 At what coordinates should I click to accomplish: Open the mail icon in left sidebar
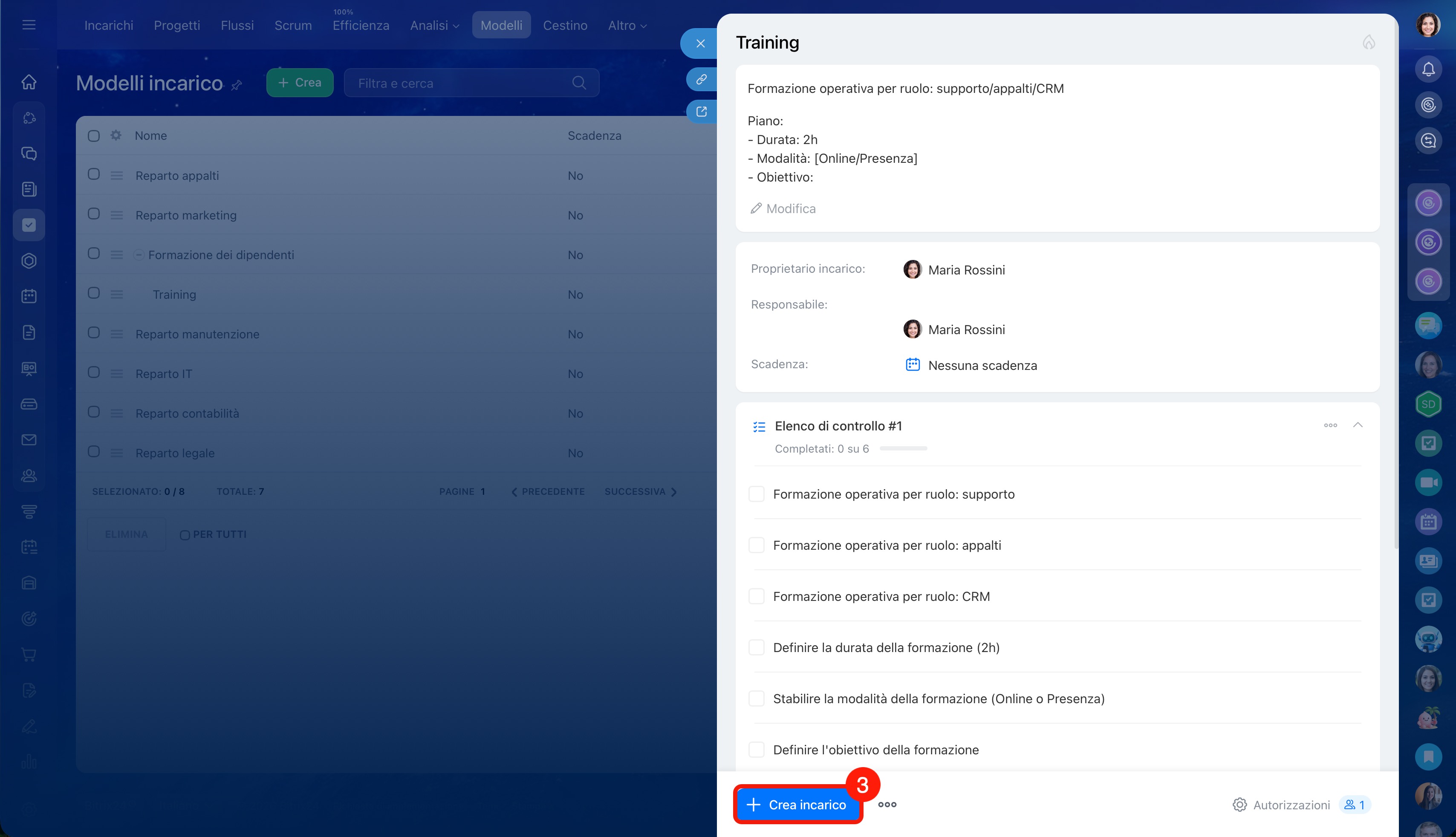[x=29, y=440]
